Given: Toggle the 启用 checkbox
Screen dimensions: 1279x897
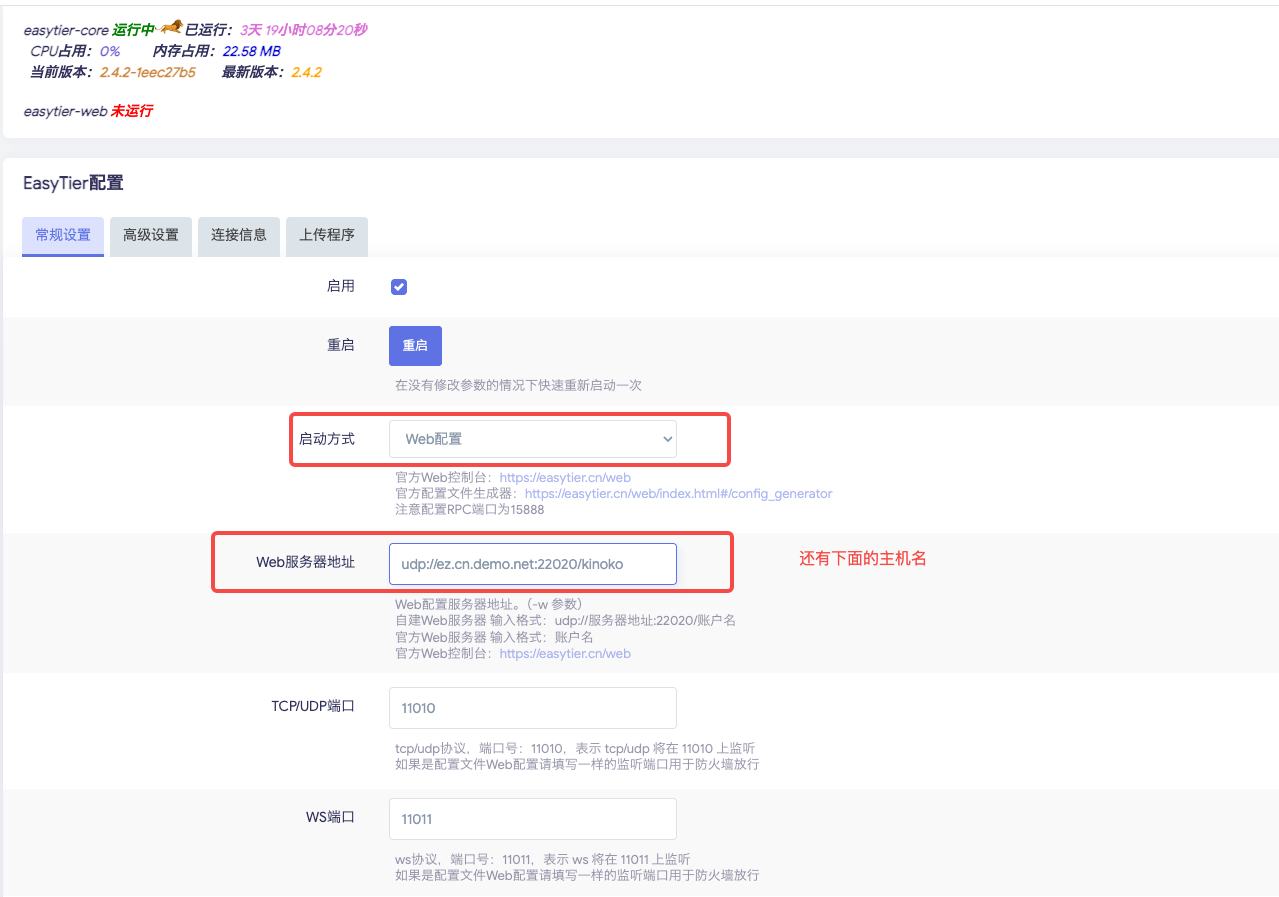Looking at the screenshot, I should click(399, 287).
